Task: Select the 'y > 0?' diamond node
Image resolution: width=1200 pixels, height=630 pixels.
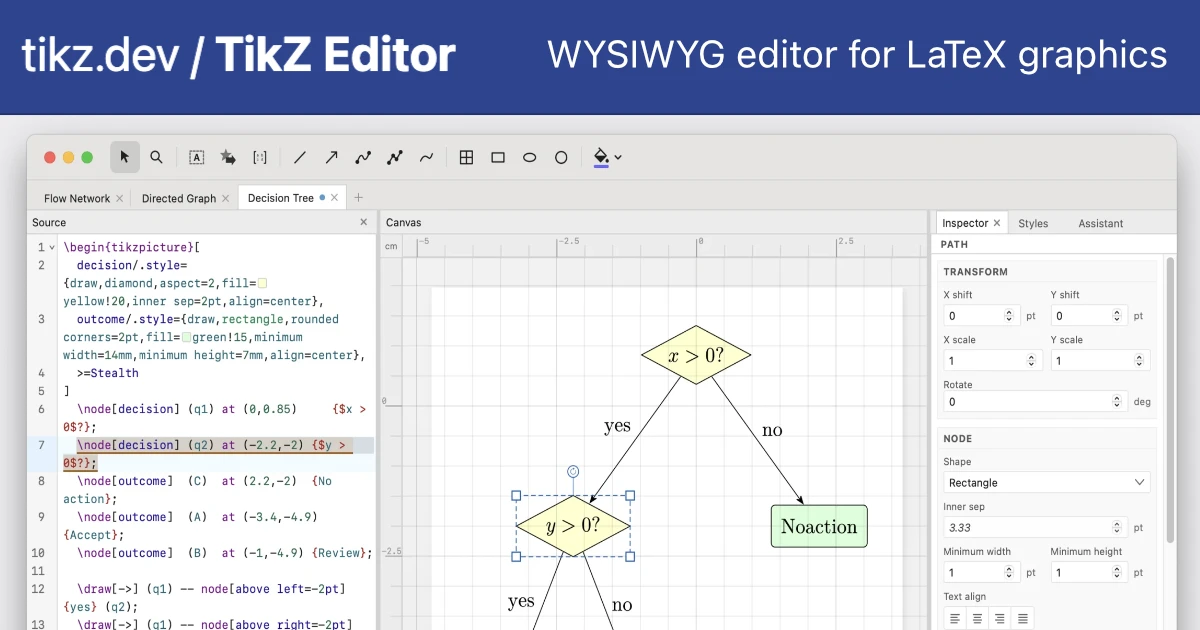Action: (573, 525)
